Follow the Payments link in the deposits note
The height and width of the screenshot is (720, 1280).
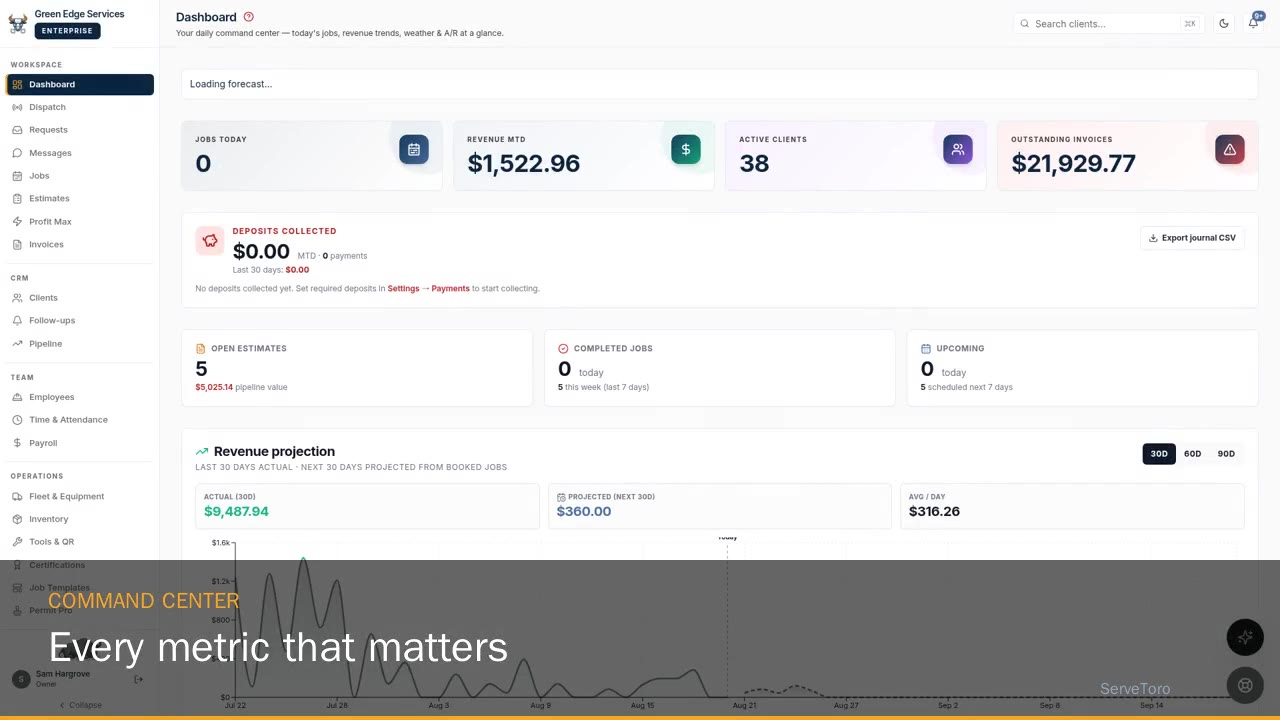[x=450, y=289]
